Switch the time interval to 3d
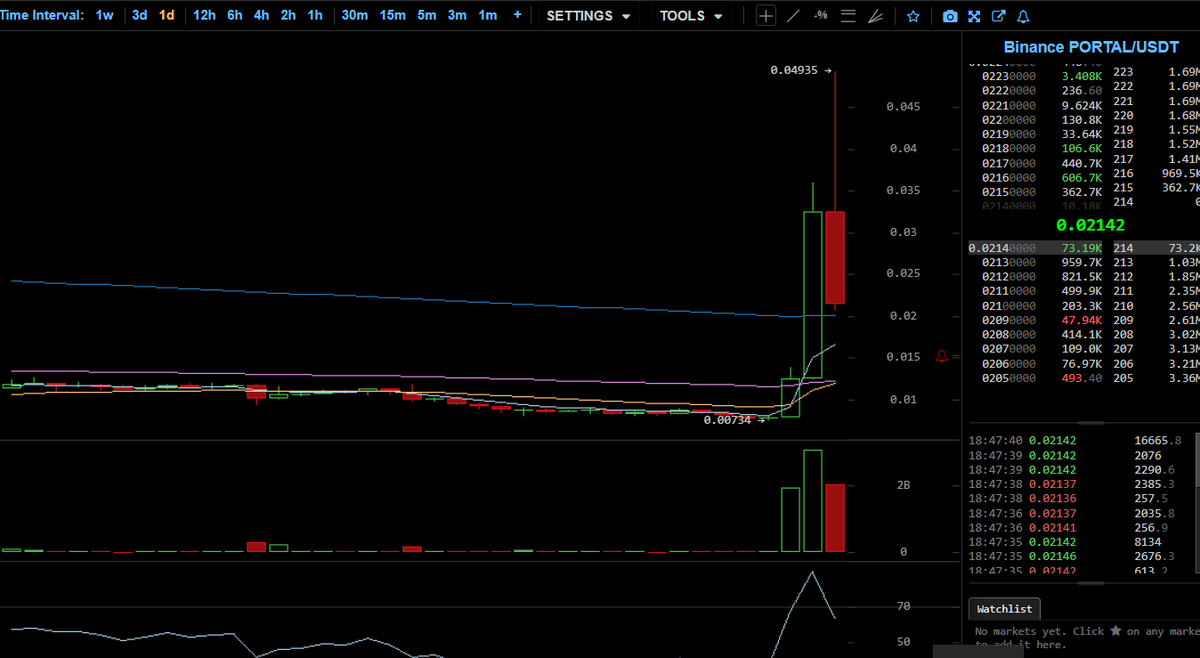 (140, 15)
